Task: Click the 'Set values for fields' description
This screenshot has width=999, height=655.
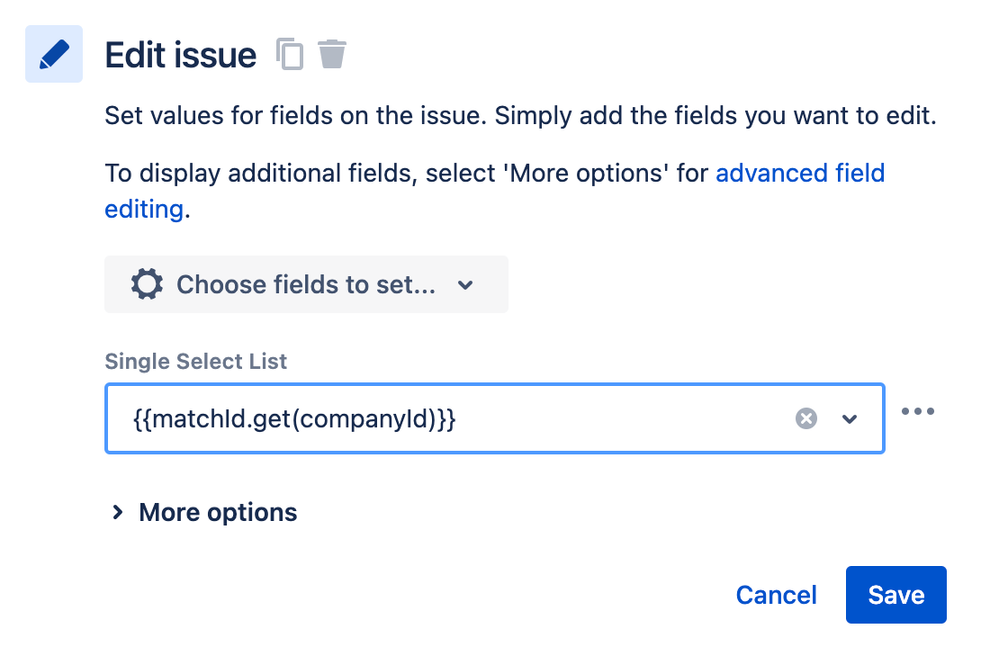Action: 520,115
